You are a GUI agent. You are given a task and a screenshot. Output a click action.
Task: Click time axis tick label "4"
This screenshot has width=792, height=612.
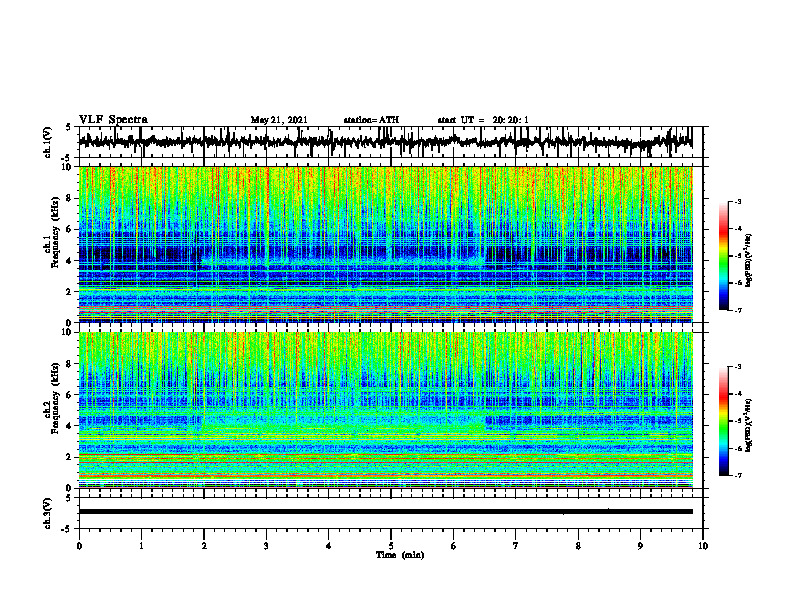click(329, 546)
